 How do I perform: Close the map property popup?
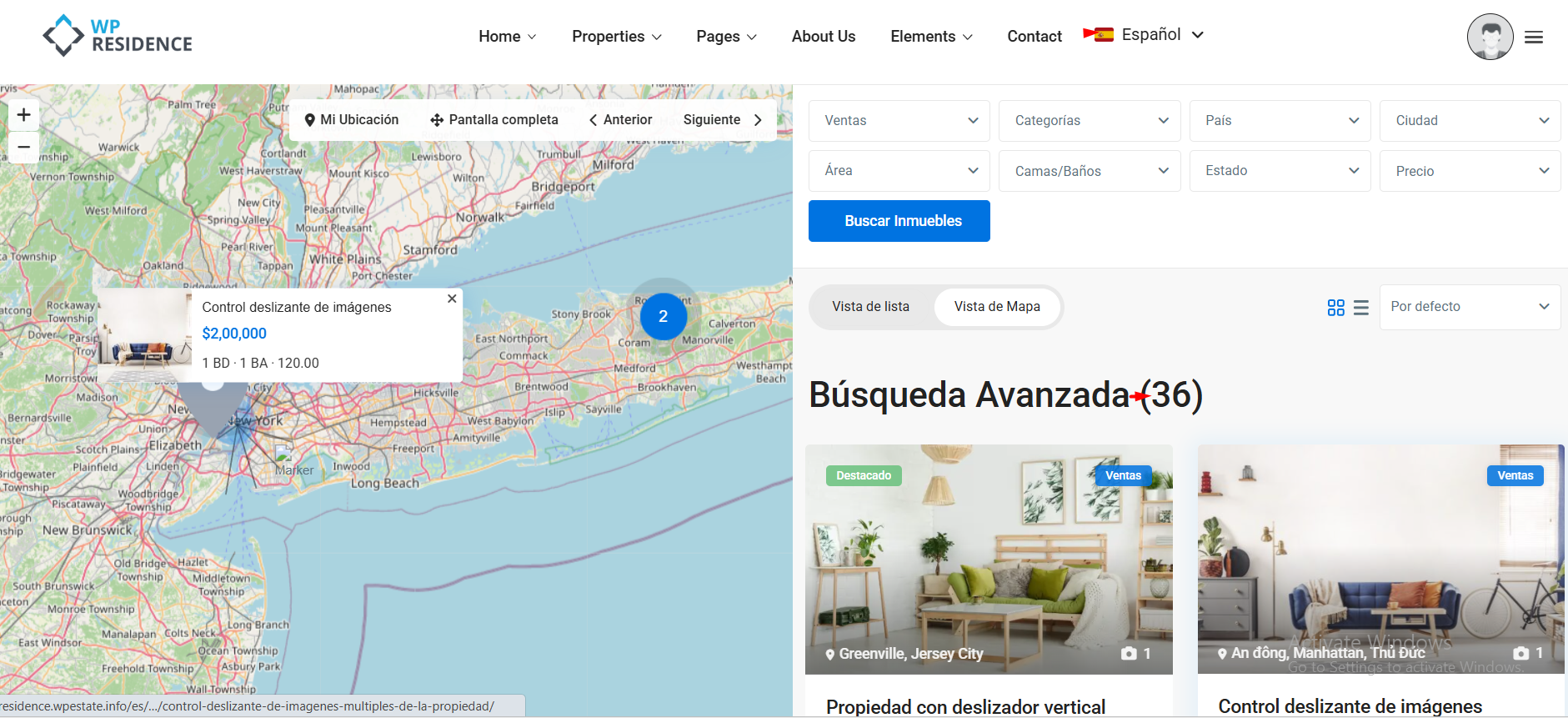[452, 299]
